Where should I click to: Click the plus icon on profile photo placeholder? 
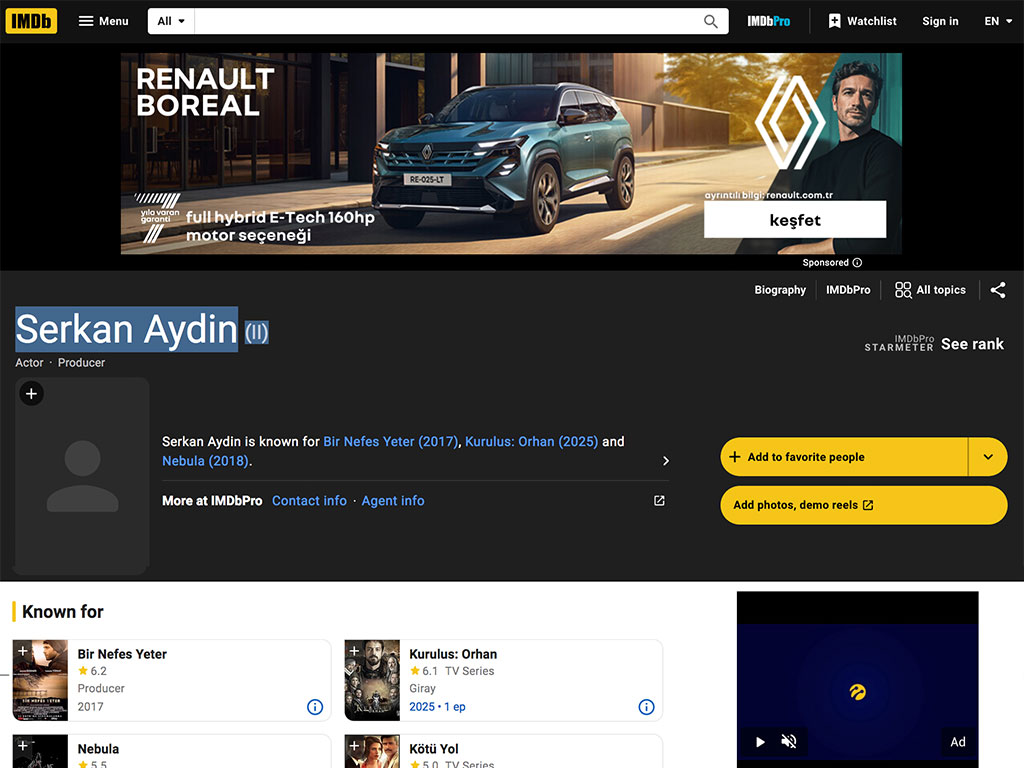(x=31, y=394)
